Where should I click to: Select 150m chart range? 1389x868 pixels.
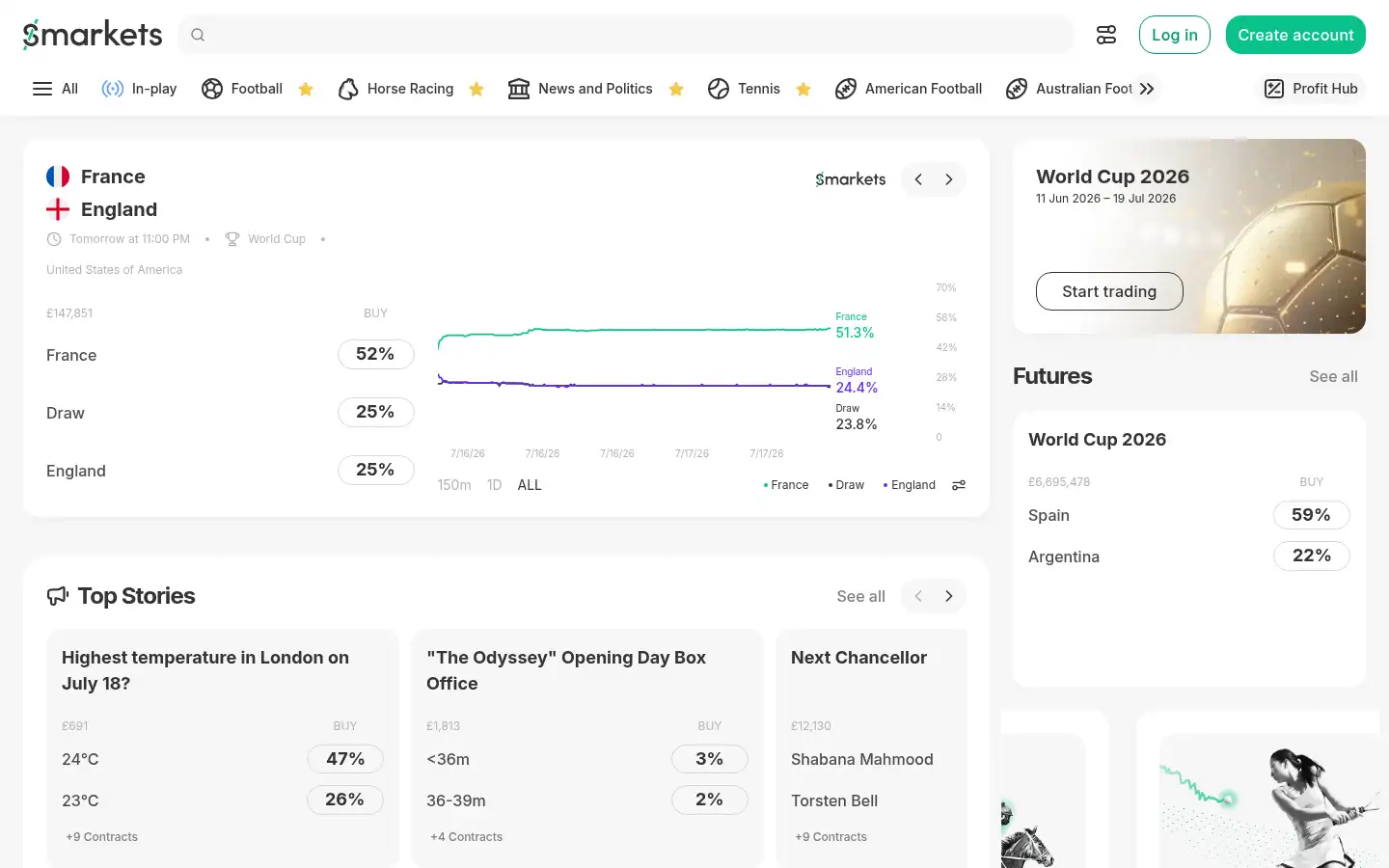[454, 485]
